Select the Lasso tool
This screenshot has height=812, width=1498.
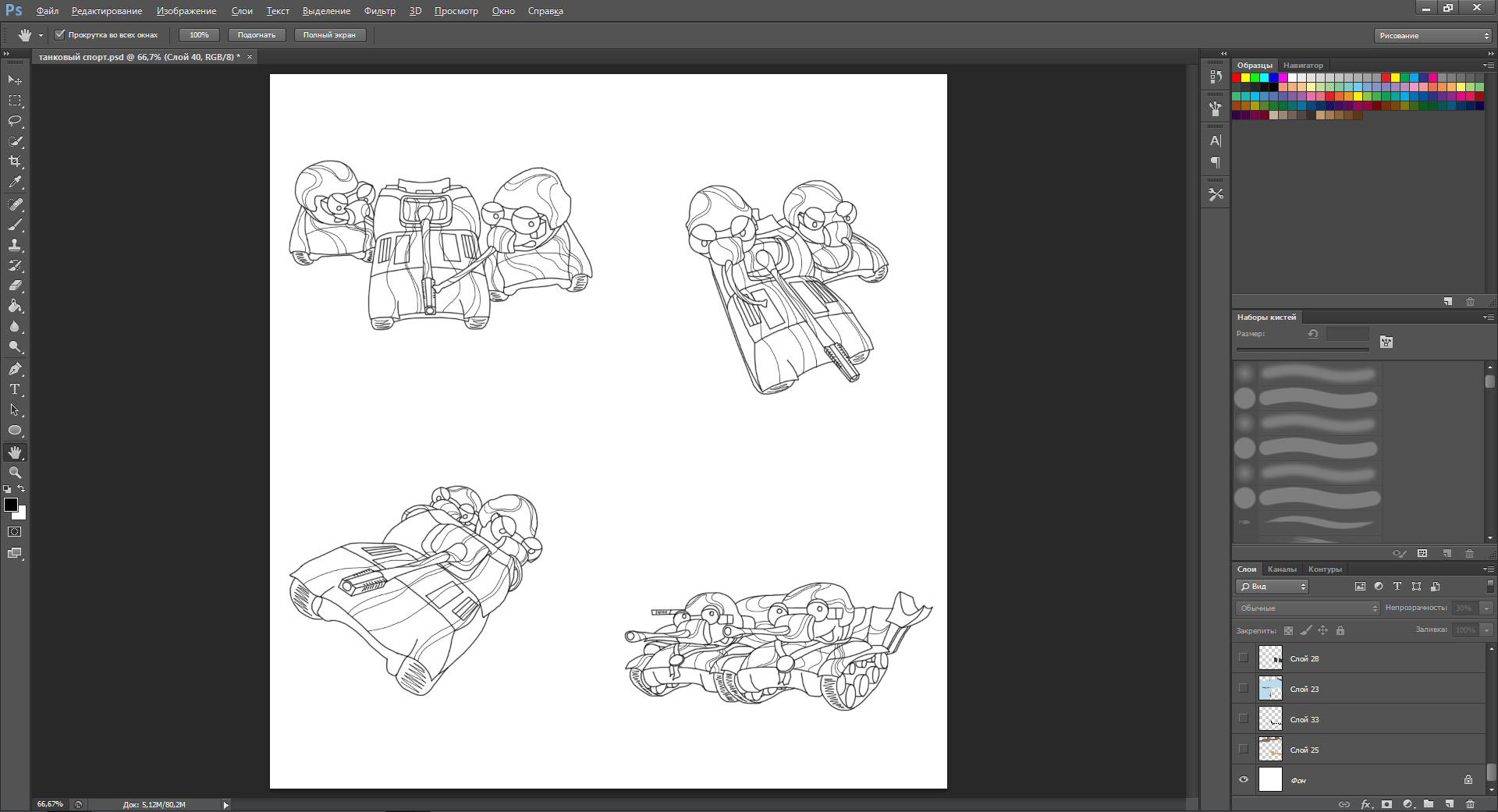[x=15, y=121]
